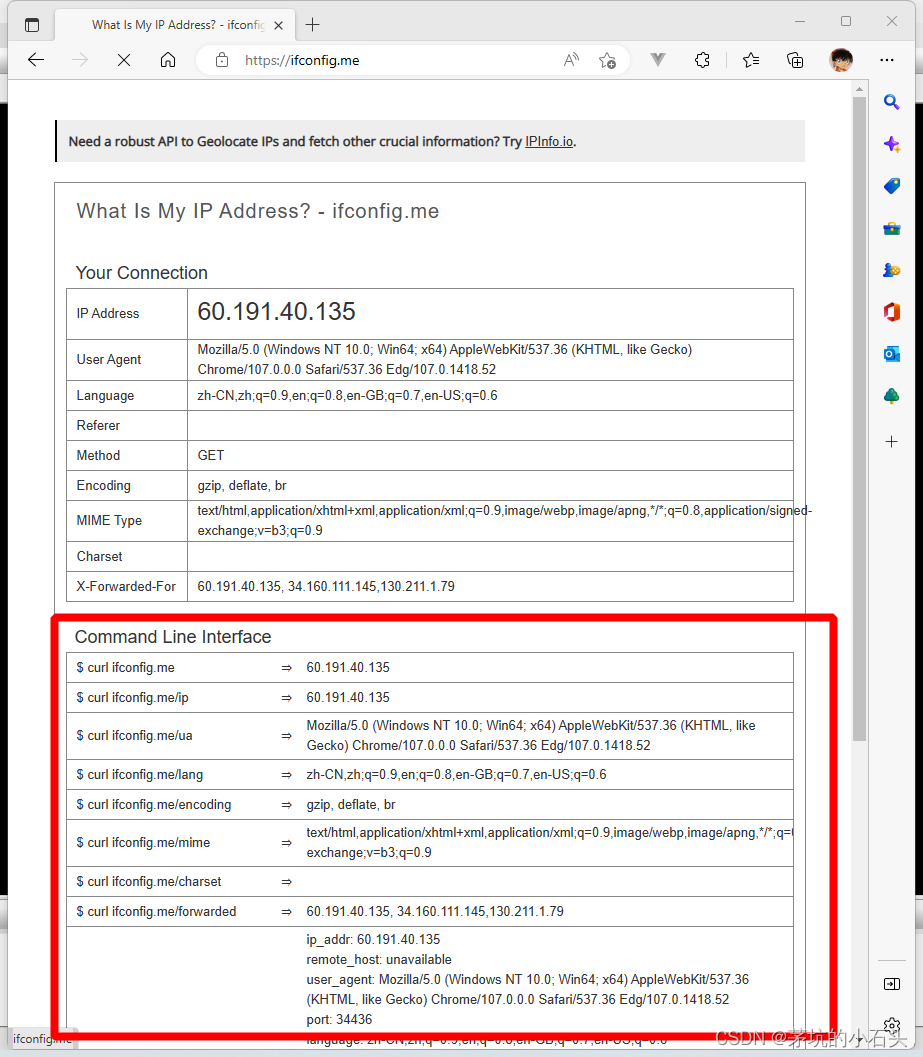Activate Read Aloud in address bar
The image size is (923, 1057).
(571, 60)
